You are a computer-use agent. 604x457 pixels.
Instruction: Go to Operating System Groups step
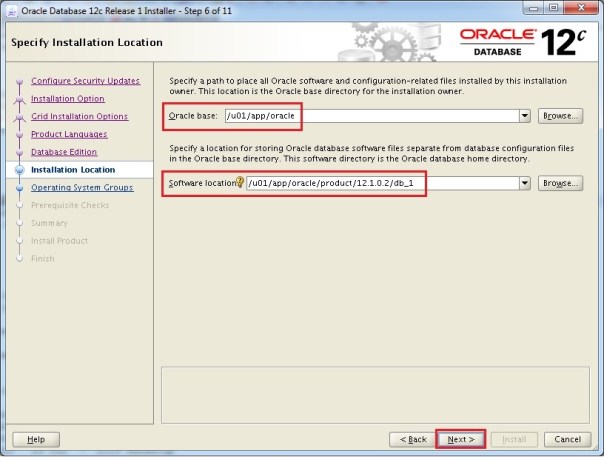pos(82,187)
